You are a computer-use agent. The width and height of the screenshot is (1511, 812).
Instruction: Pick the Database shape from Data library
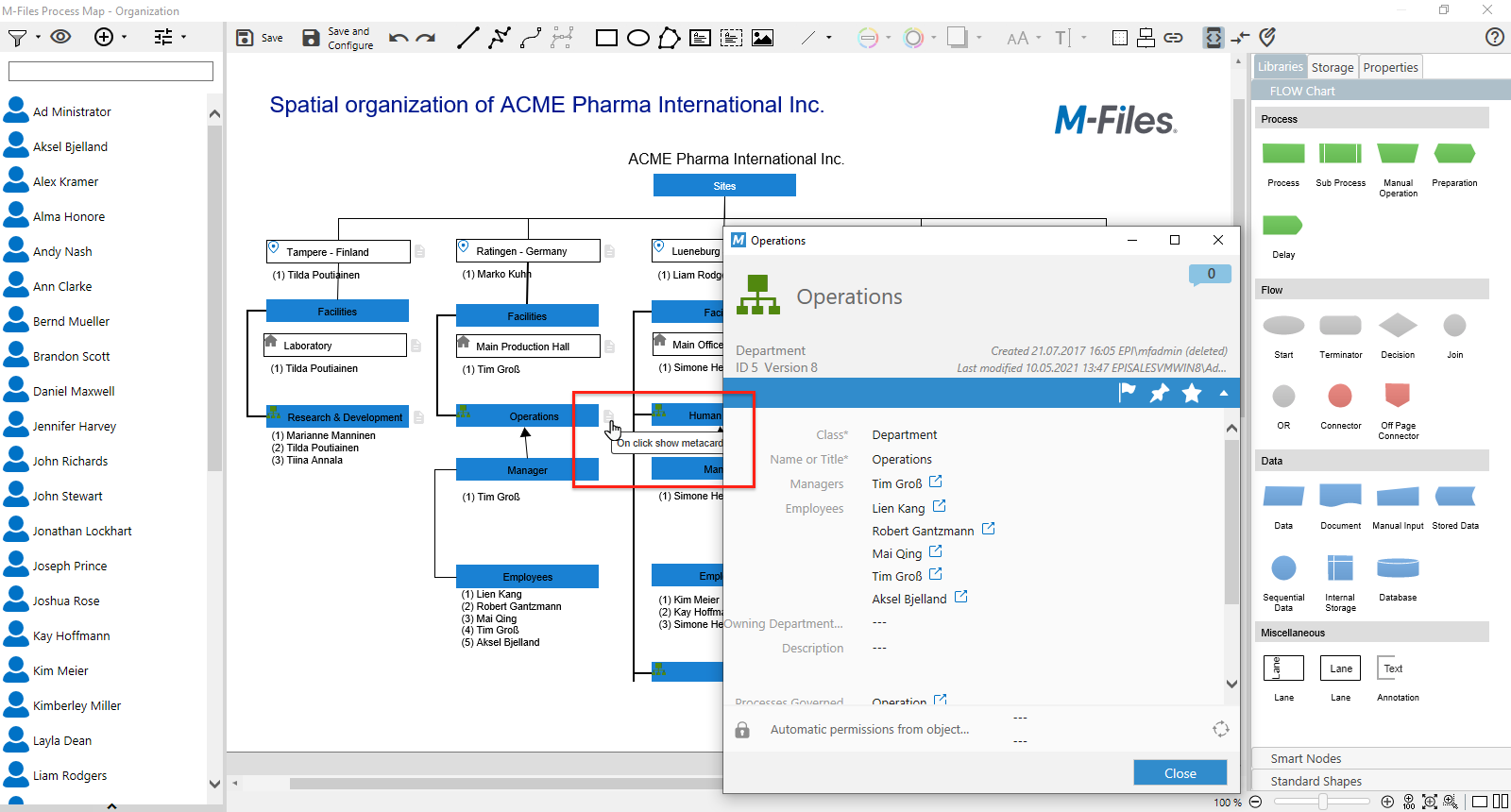pos(1398,569)
